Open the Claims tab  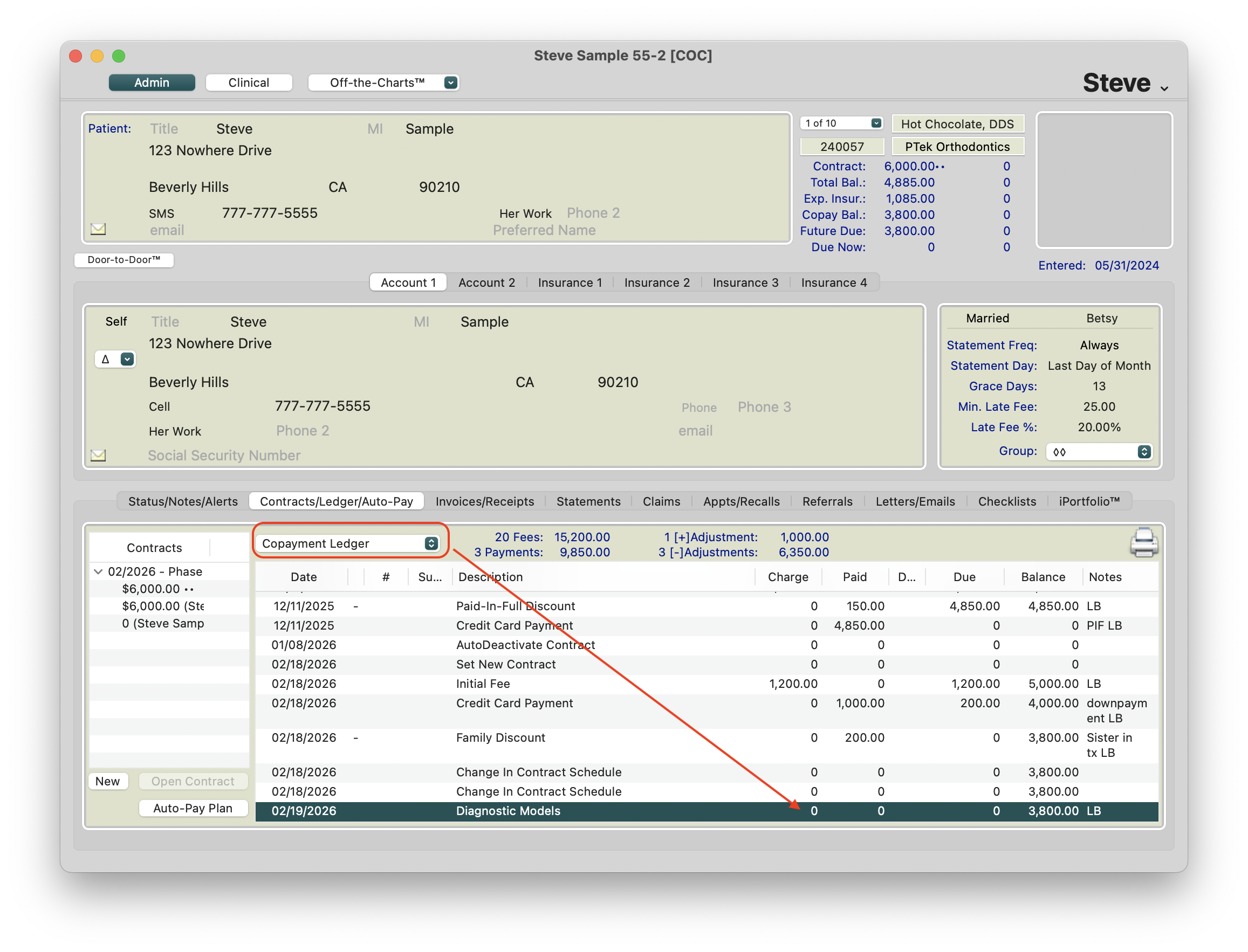click(661, 501)
